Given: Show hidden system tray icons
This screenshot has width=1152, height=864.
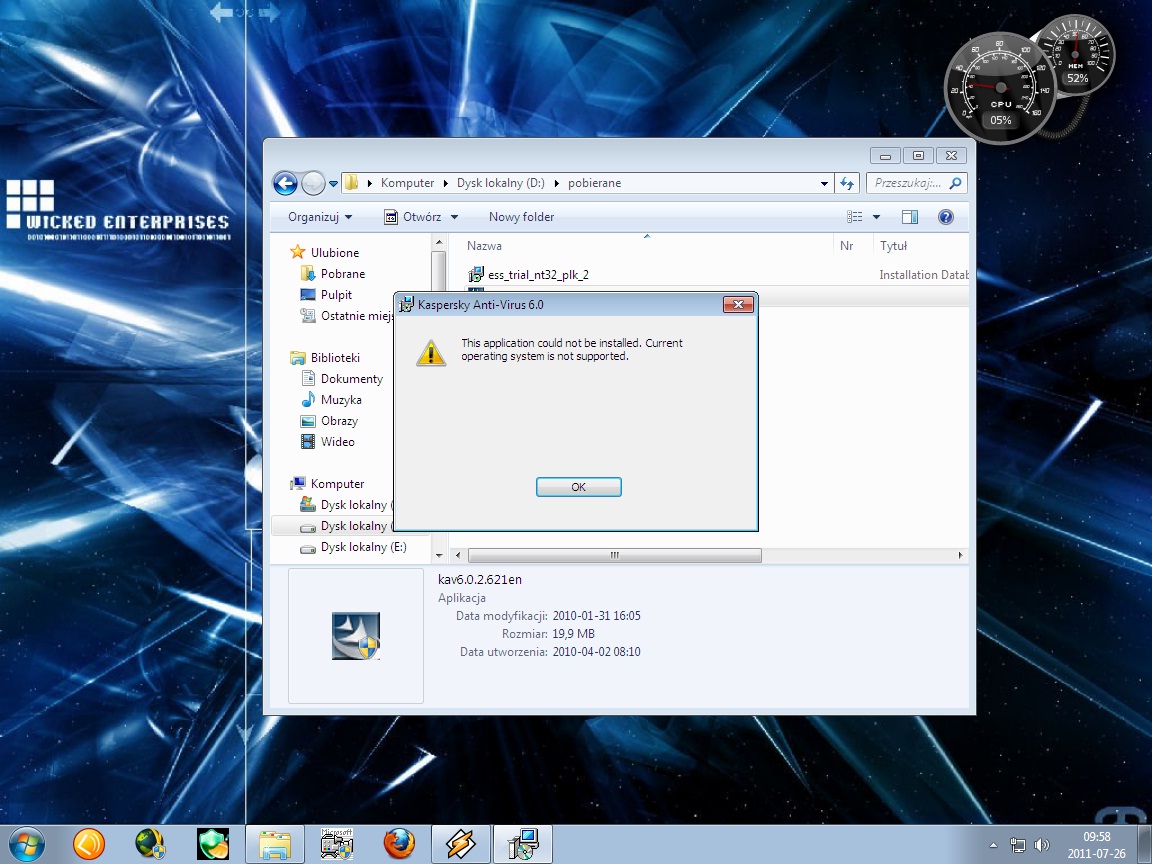Looking at the screenshot, I should tap(993, 845).
